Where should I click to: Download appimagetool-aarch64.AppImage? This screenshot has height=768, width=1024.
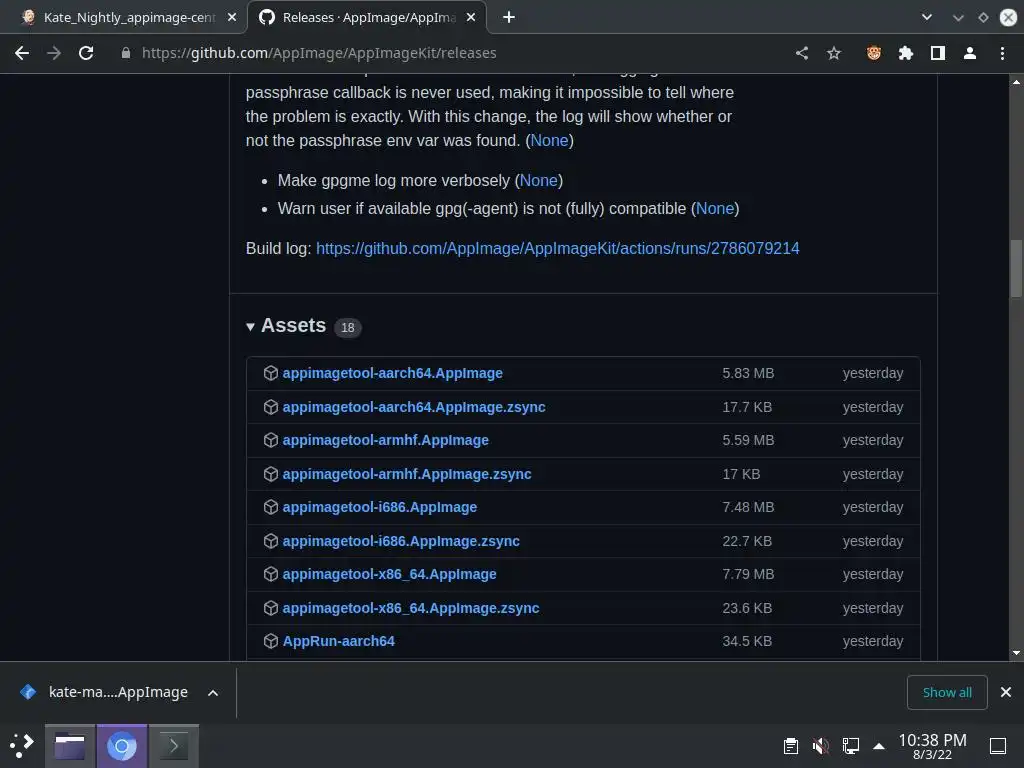tap(392, 373)
